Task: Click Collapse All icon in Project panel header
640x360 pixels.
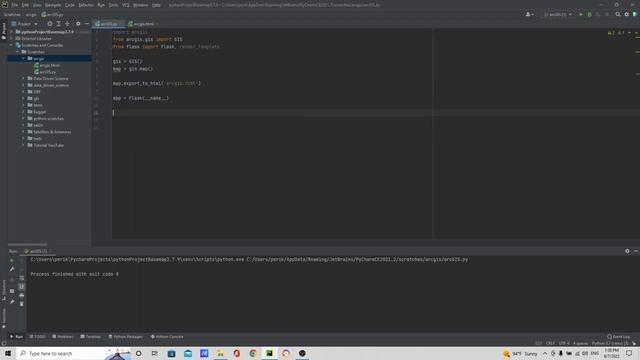Action: coord(67,24)
